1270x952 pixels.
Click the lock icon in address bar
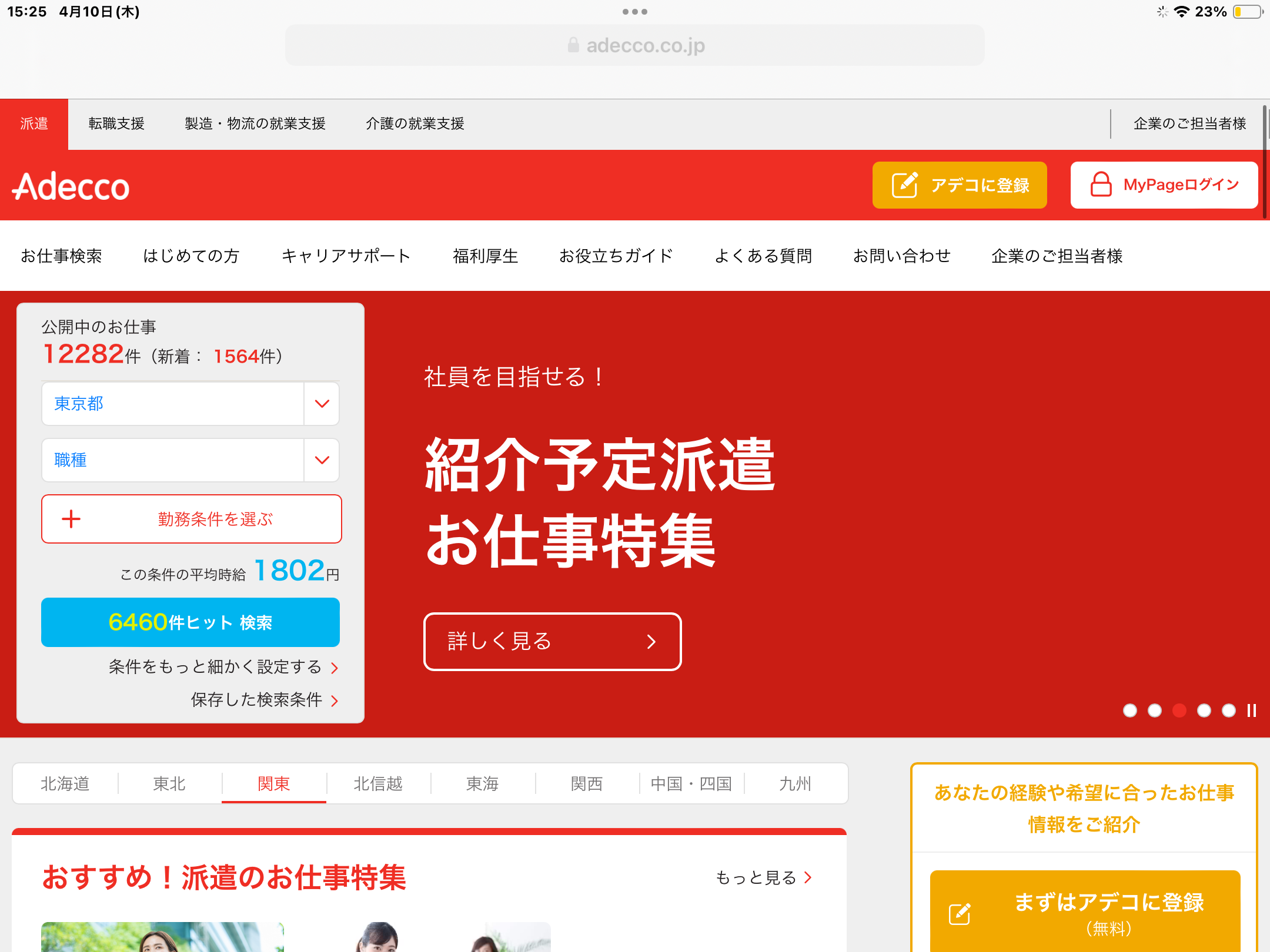[x=573, y=45]
